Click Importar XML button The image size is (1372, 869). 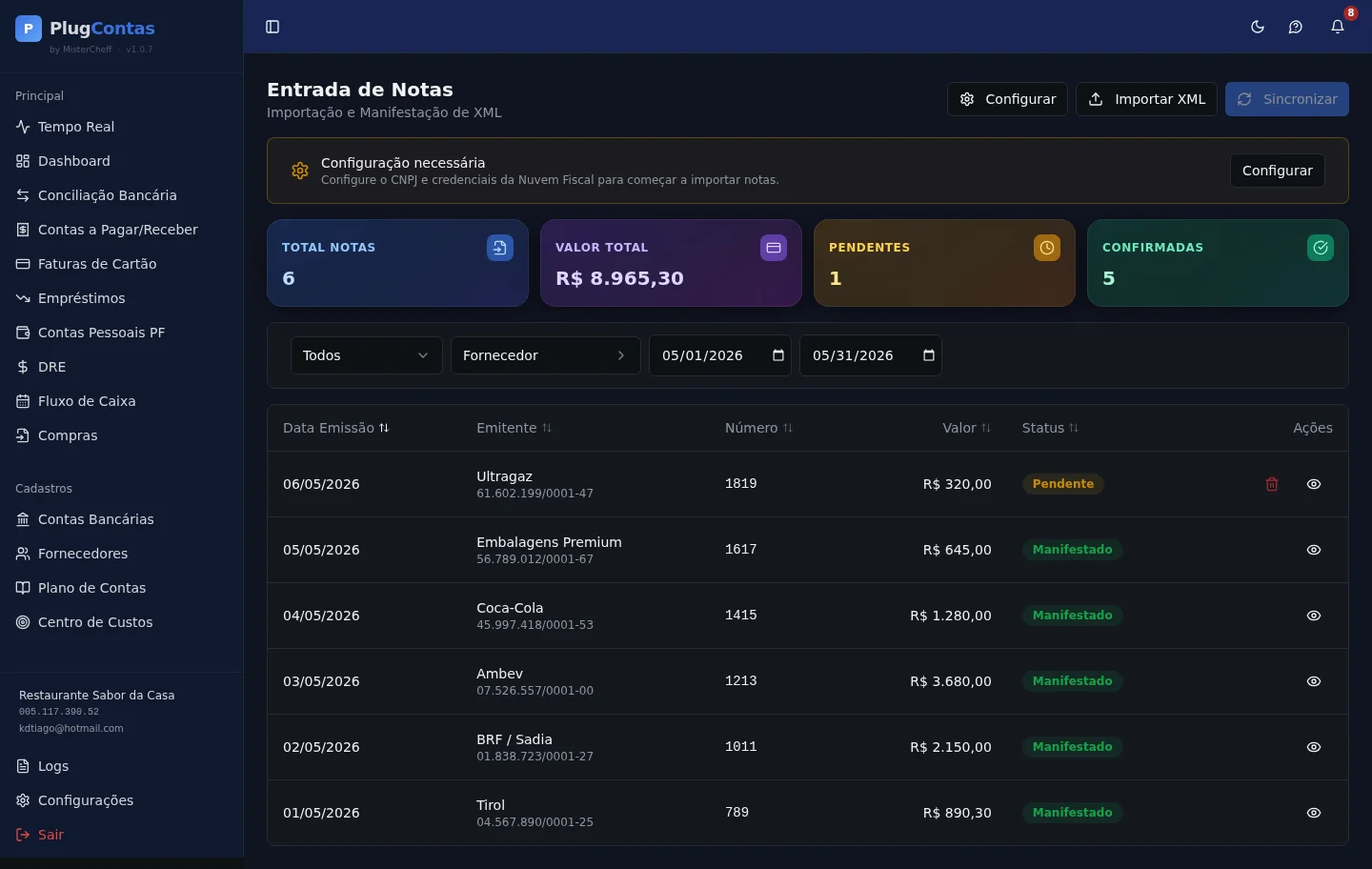pos(1146,99)
